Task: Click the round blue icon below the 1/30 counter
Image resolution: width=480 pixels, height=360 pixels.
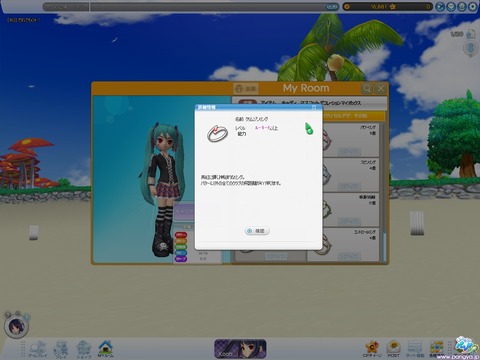Action: (x=471, y=49)
